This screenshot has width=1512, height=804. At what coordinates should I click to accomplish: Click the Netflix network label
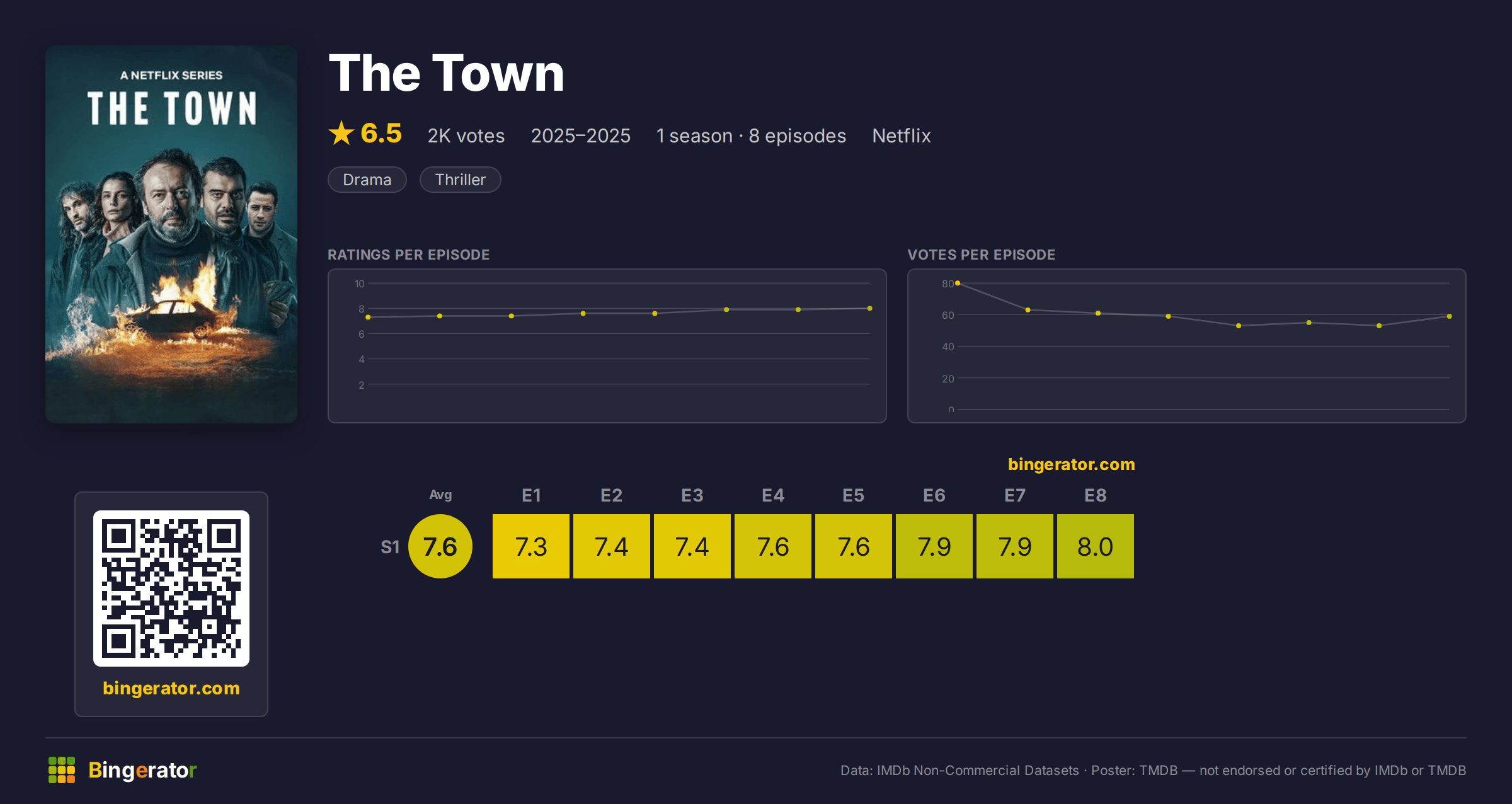click(x=902, y=135)
